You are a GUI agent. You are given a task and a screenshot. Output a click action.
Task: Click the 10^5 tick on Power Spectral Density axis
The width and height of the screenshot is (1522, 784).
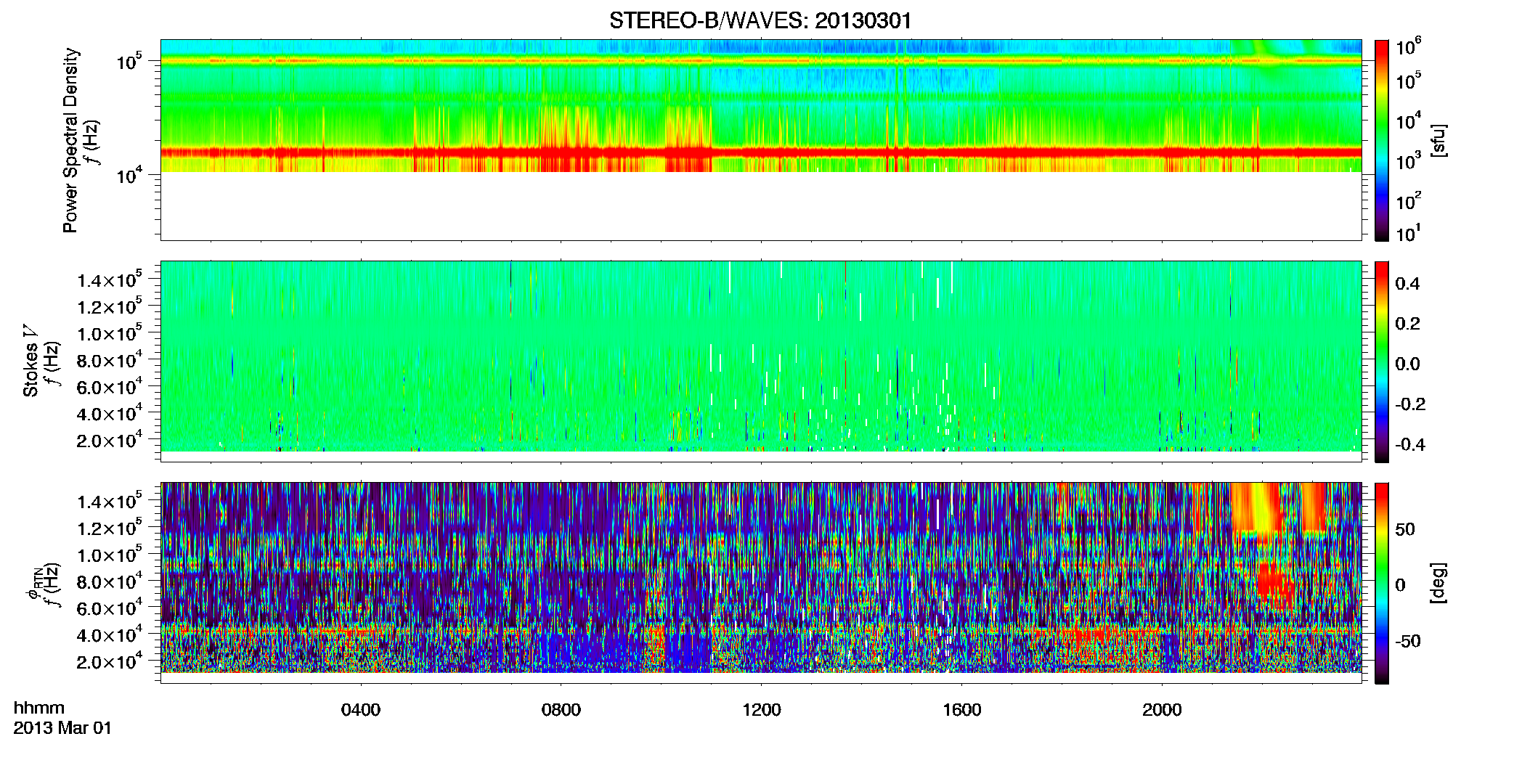coord(129,62)
